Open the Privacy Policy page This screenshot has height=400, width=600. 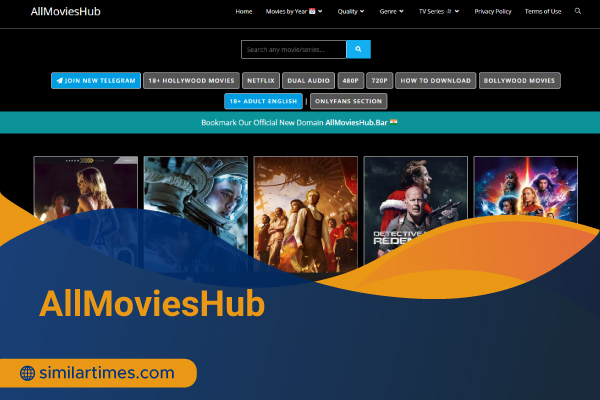pyautogui.click(x=493, y=11)
